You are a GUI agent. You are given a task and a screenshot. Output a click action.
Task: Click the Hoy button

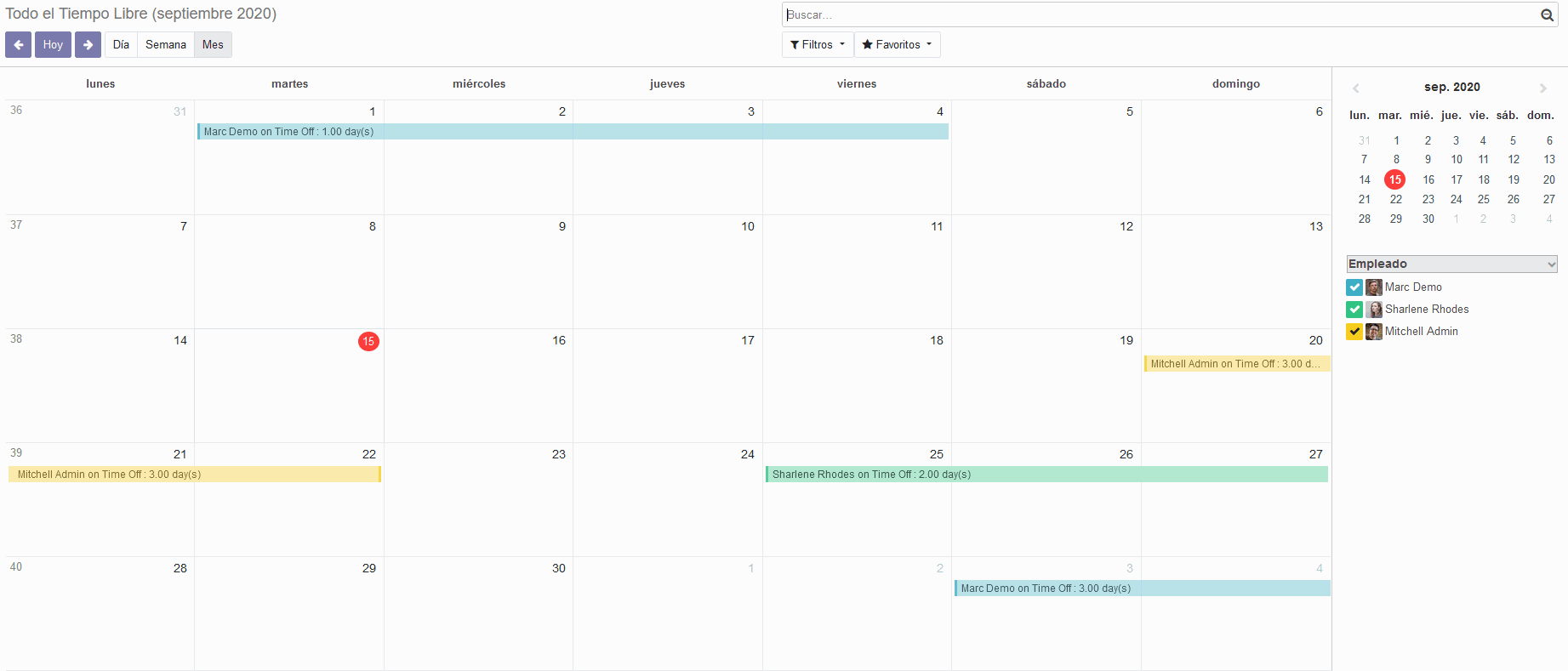pyautogui.click(x=53, y=45)
